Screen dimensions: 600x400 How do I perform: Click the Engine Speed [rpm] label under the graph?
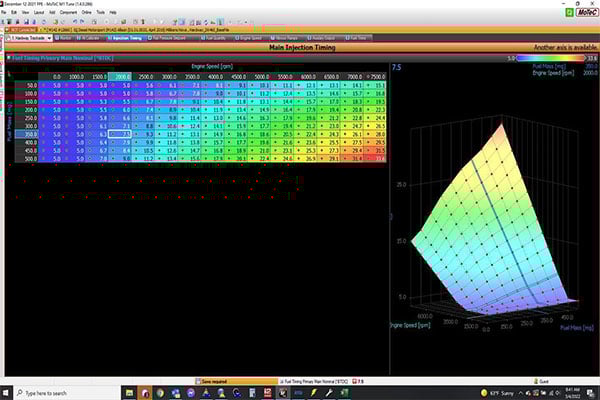[x=410, y=325]
